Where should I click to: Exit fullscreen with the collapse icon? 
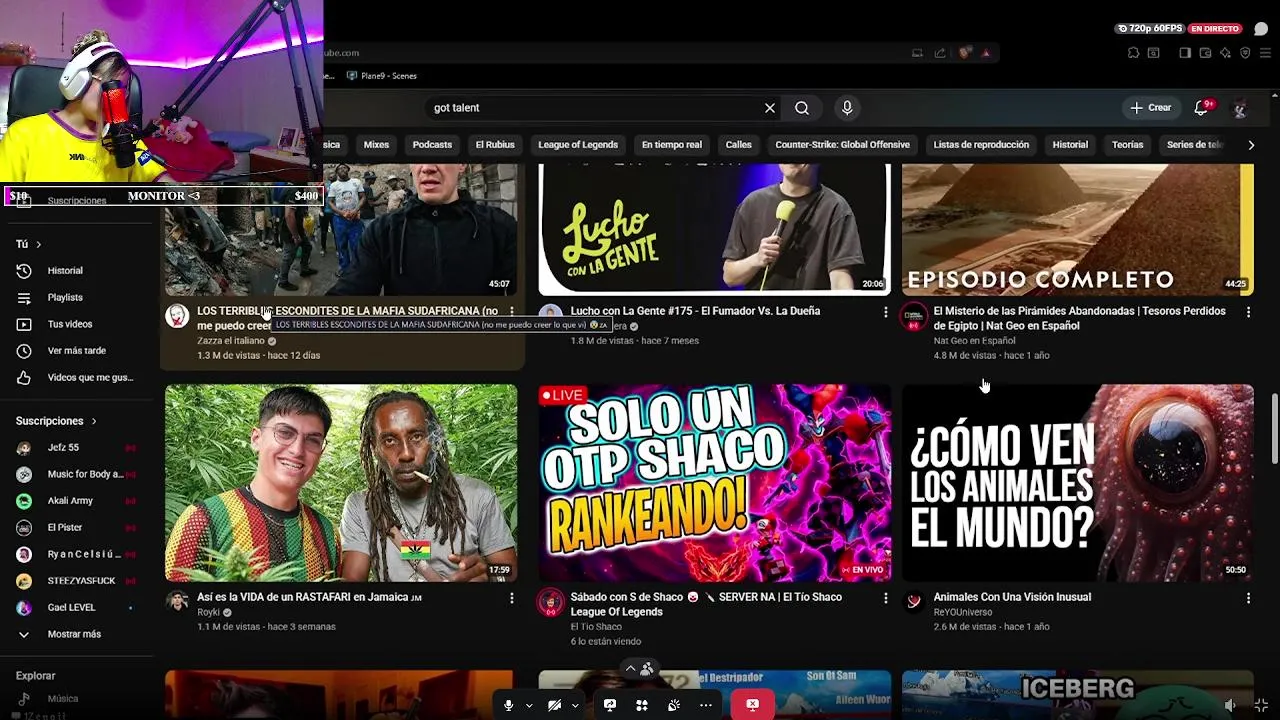pyautogui.click(x=1260, y=706)
